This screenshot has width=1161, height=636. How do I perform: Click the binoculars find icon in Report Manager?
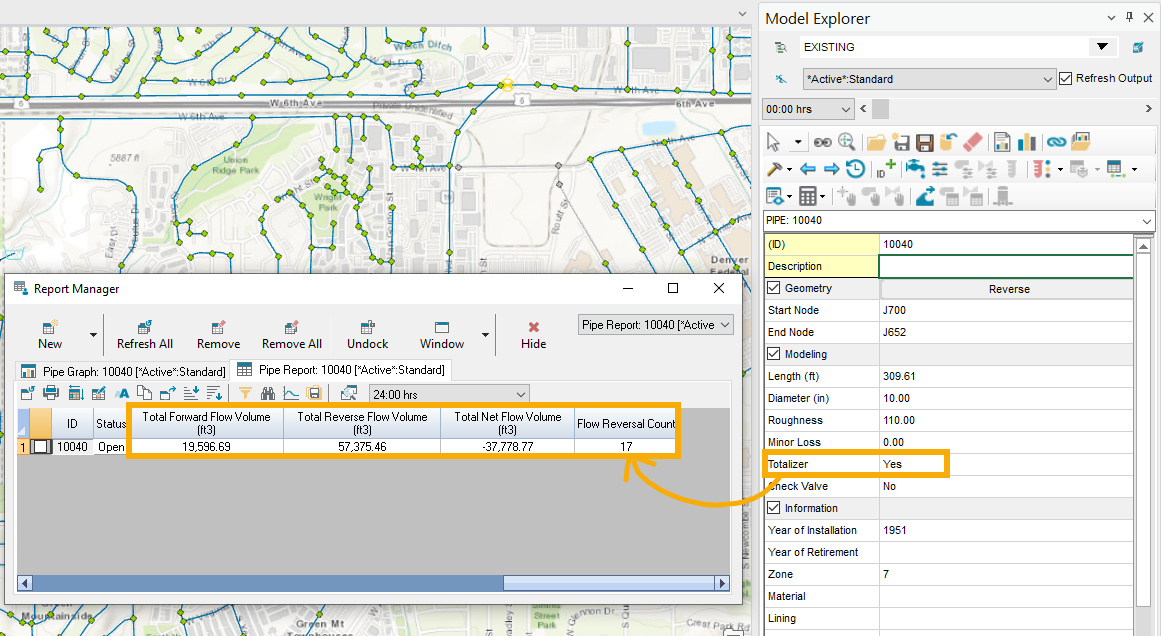click(x=267, y=394)
